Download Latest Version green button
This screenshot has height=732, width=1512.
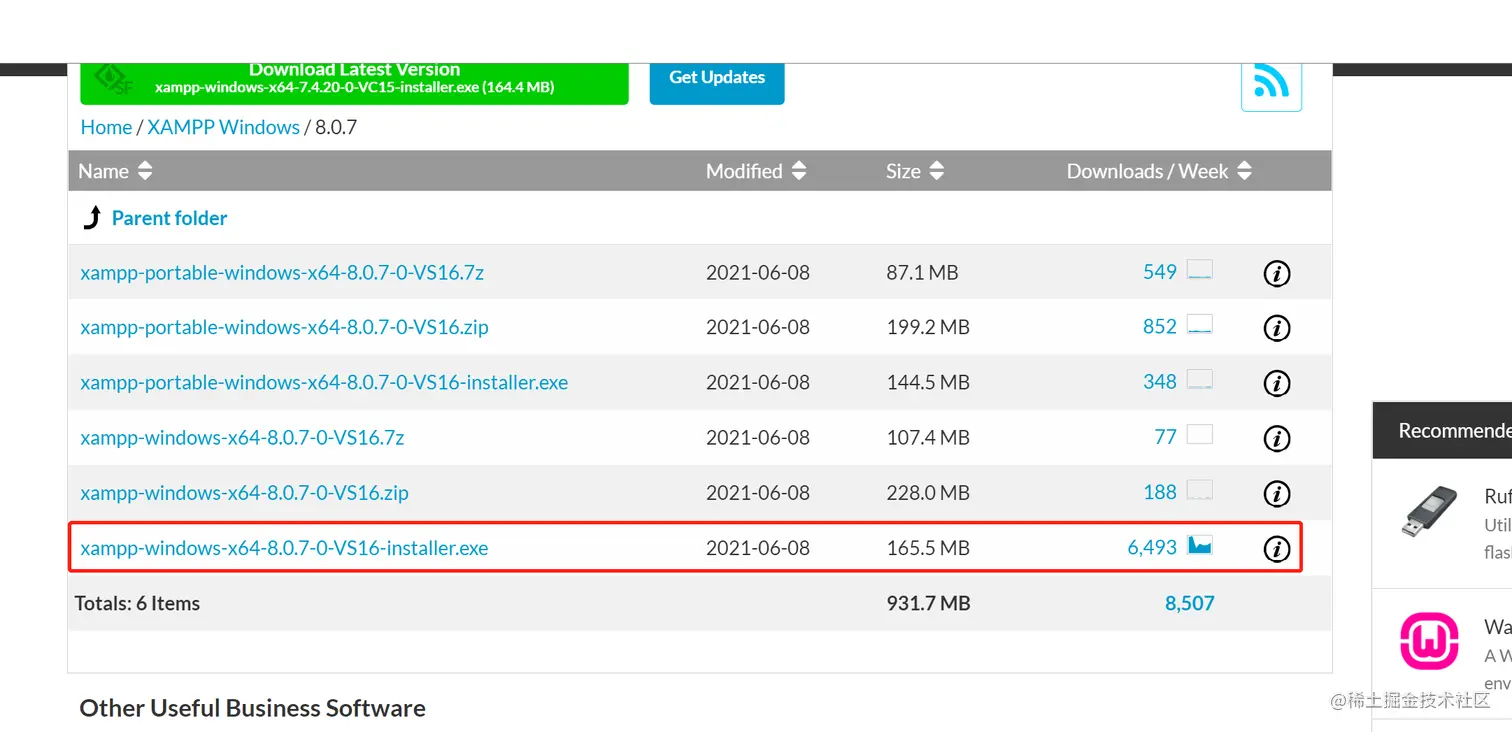click(354, 83)
